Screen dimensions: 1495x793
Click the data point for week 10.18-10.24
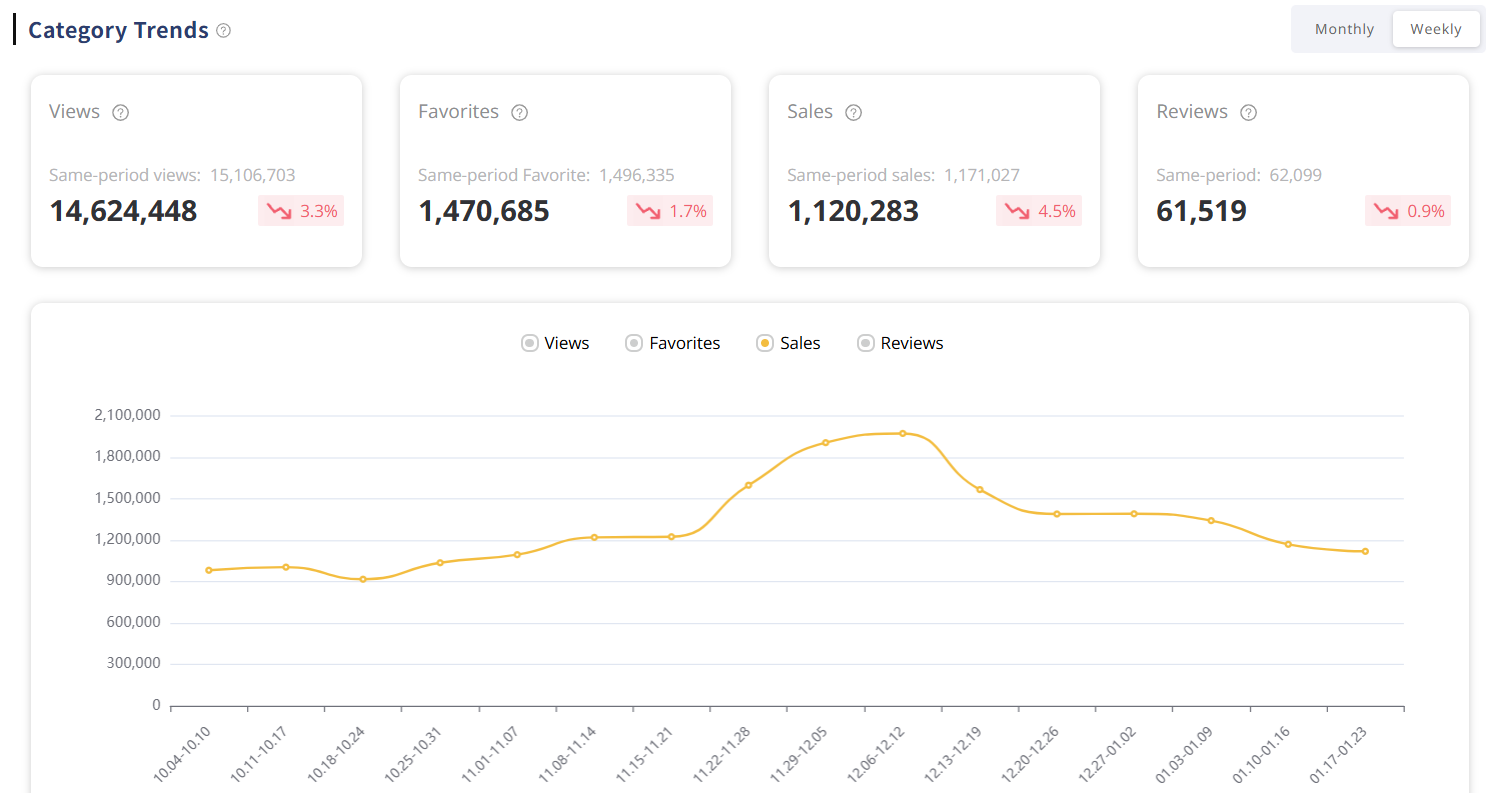tap(363, 579)
